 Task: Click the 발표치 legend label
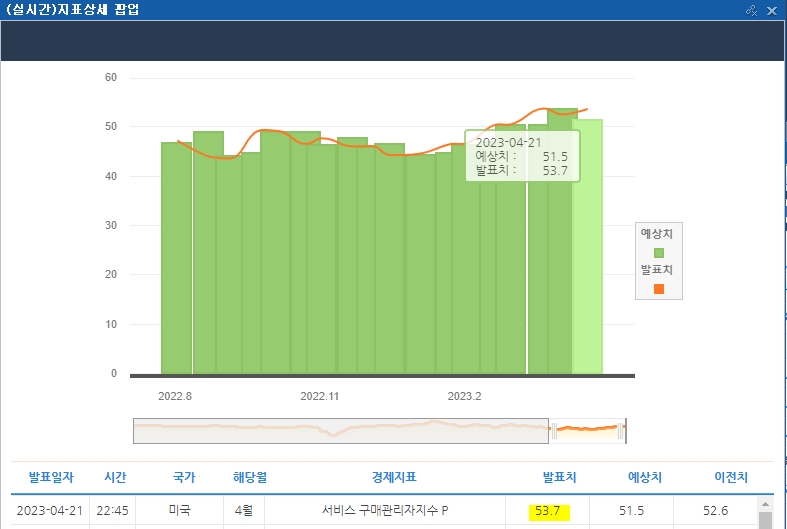tap(657, 270)
